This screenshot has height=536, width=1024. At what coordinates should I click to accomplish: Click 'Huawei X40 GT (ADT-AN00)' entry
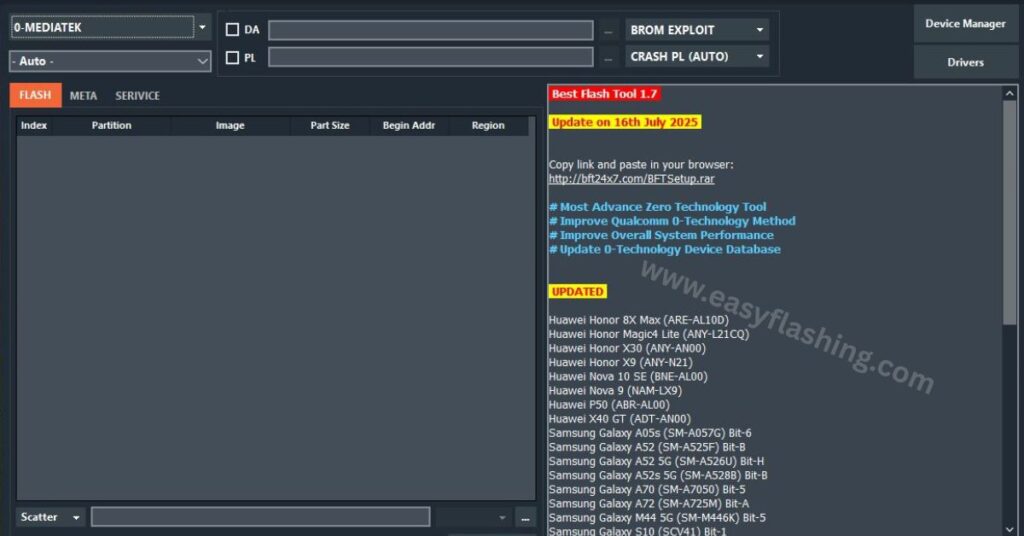(620, 419)
